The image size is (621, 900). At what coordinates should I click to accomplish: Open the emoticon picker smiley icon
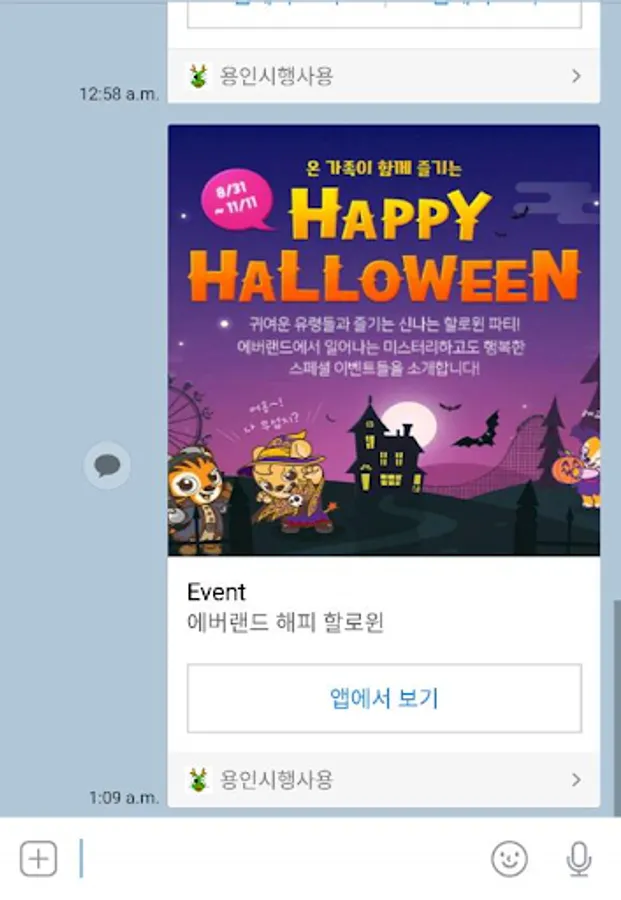click(x=509, y=859)
